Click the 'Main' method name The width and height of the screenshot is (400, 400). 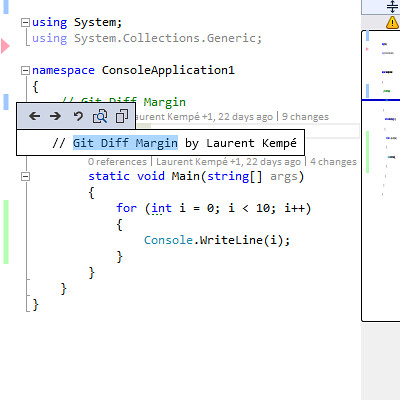click(186, 176)
